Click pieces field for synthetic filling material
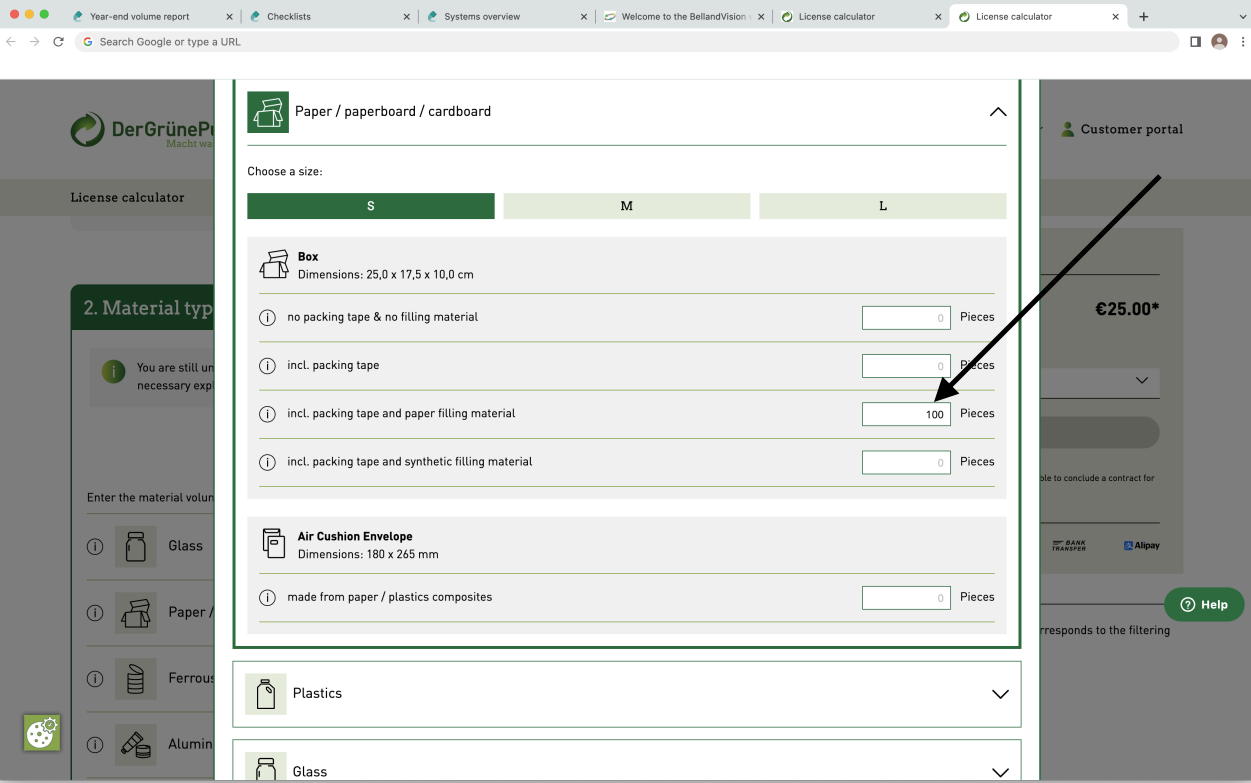The image size is (1251, 783). click(x=906, y=462)
